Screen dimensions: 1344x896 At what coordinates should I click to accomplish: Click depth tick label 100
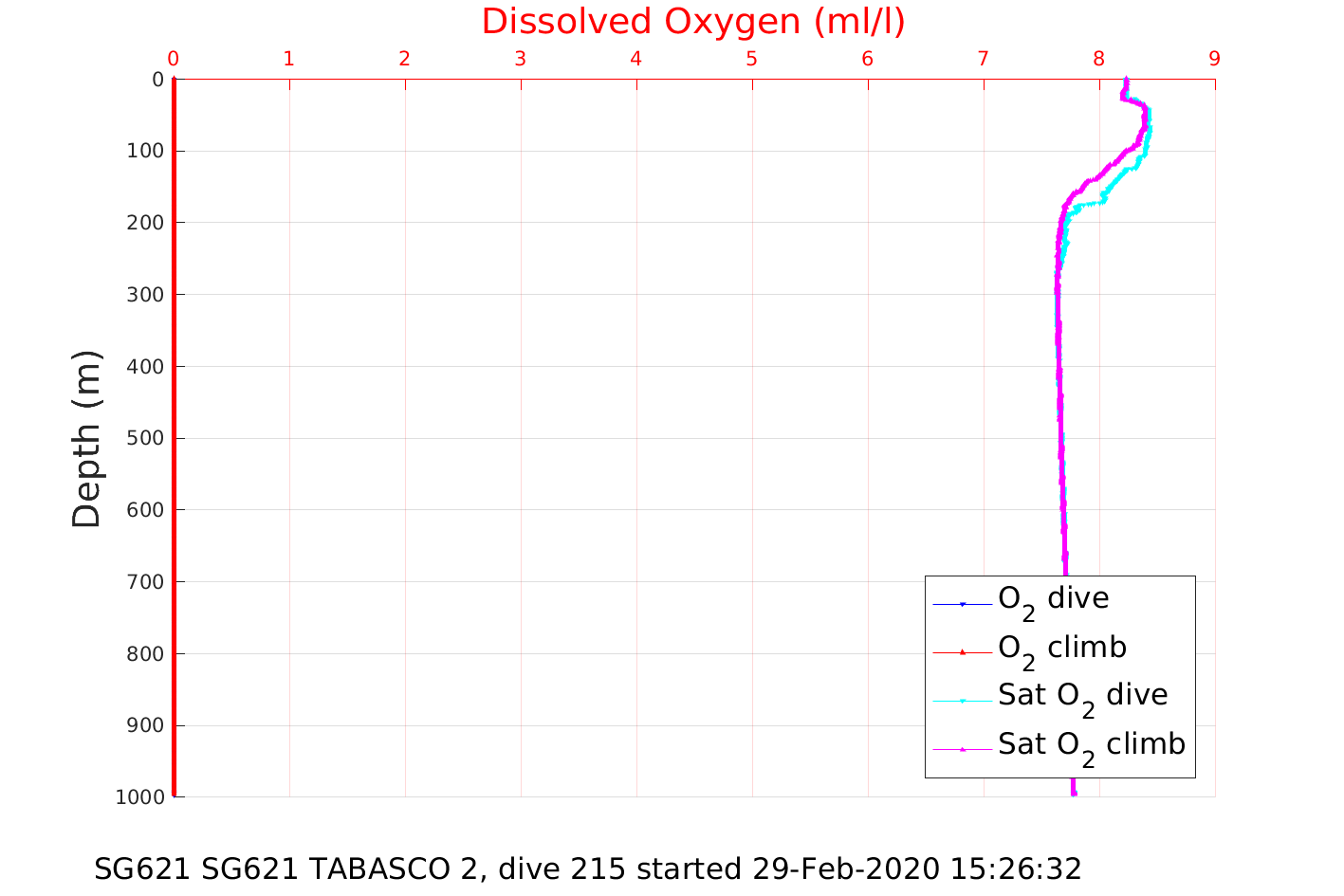pyautogui.click(x=144, y=151)
